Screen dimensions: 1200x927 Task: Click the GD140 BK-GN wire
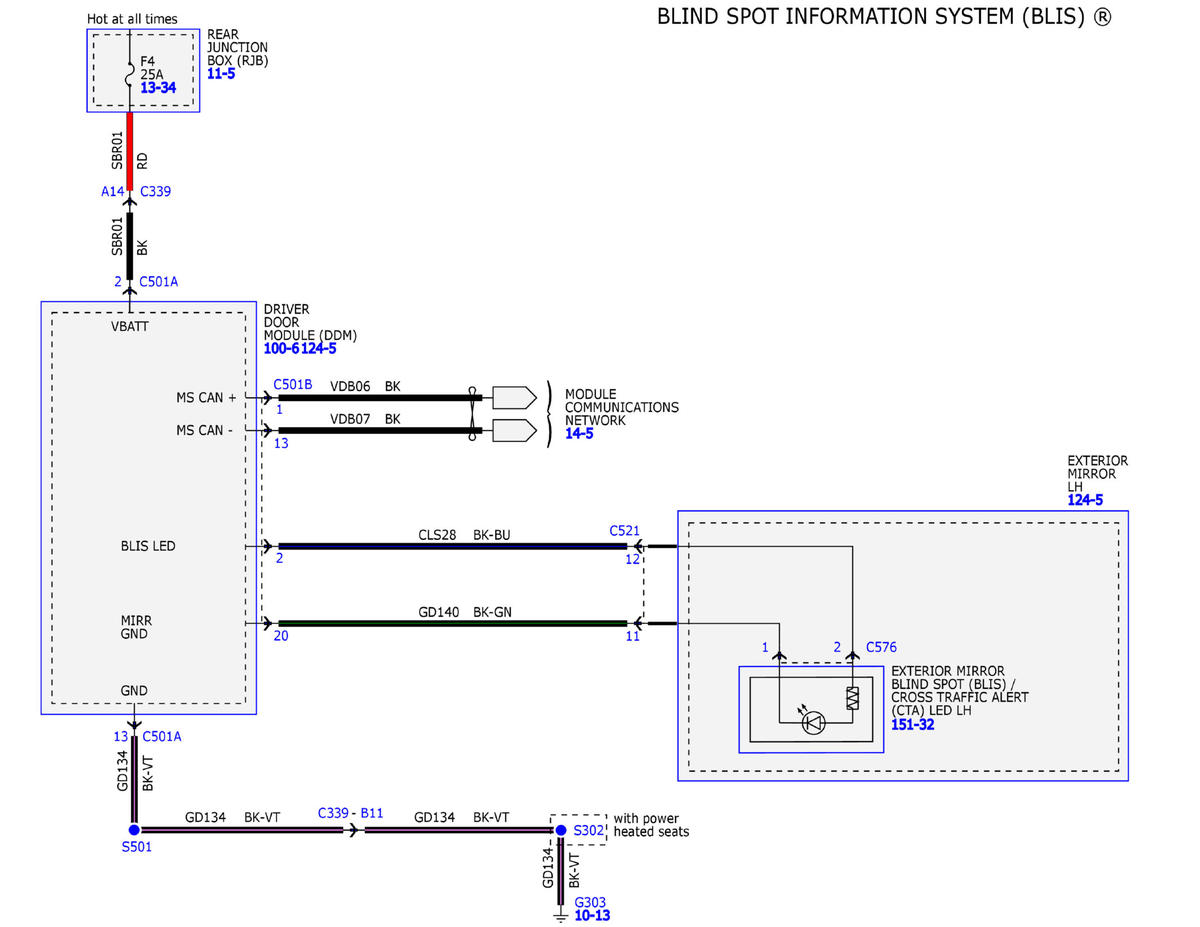tap(453, 623)
